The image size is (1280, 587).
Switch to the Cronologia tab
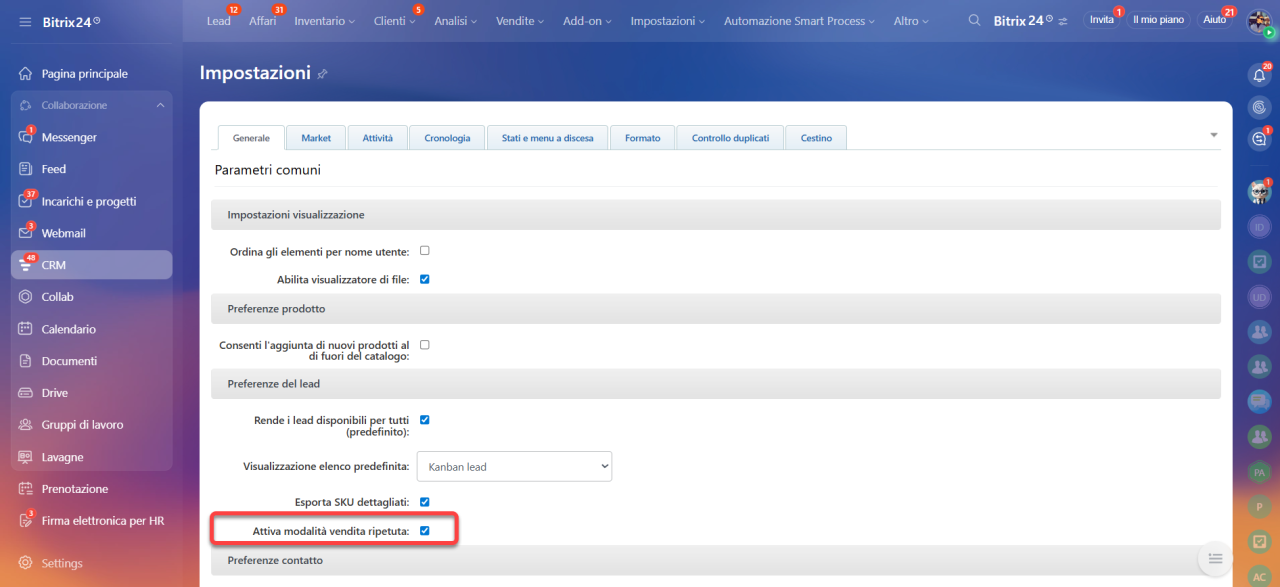(x=447, y=138)
